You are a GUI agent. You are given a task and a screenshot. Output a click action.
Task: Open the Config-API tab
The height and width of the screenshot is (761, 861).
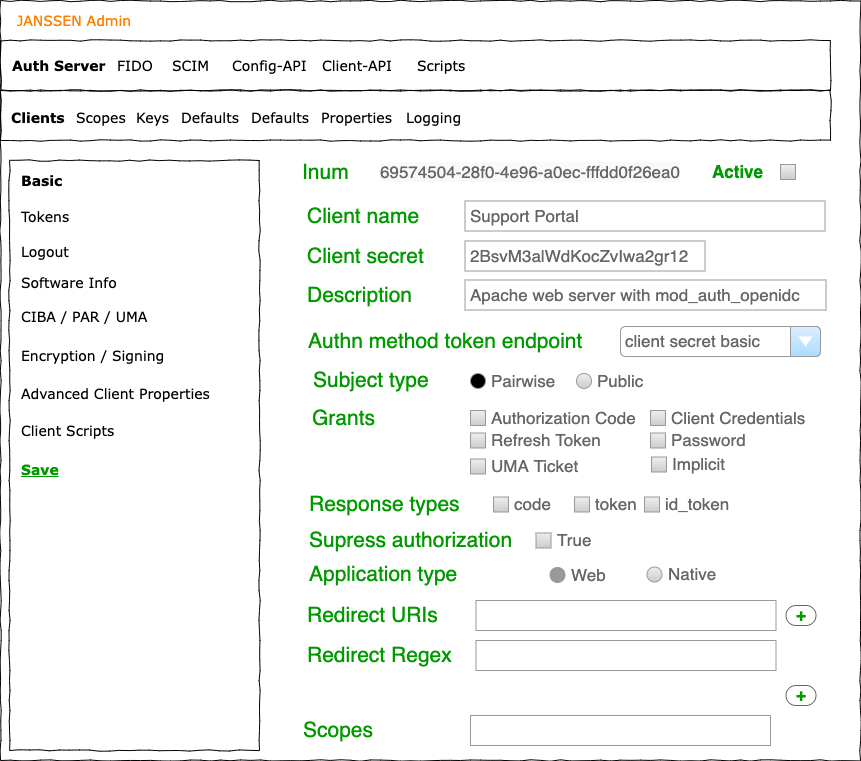[269, 66]
